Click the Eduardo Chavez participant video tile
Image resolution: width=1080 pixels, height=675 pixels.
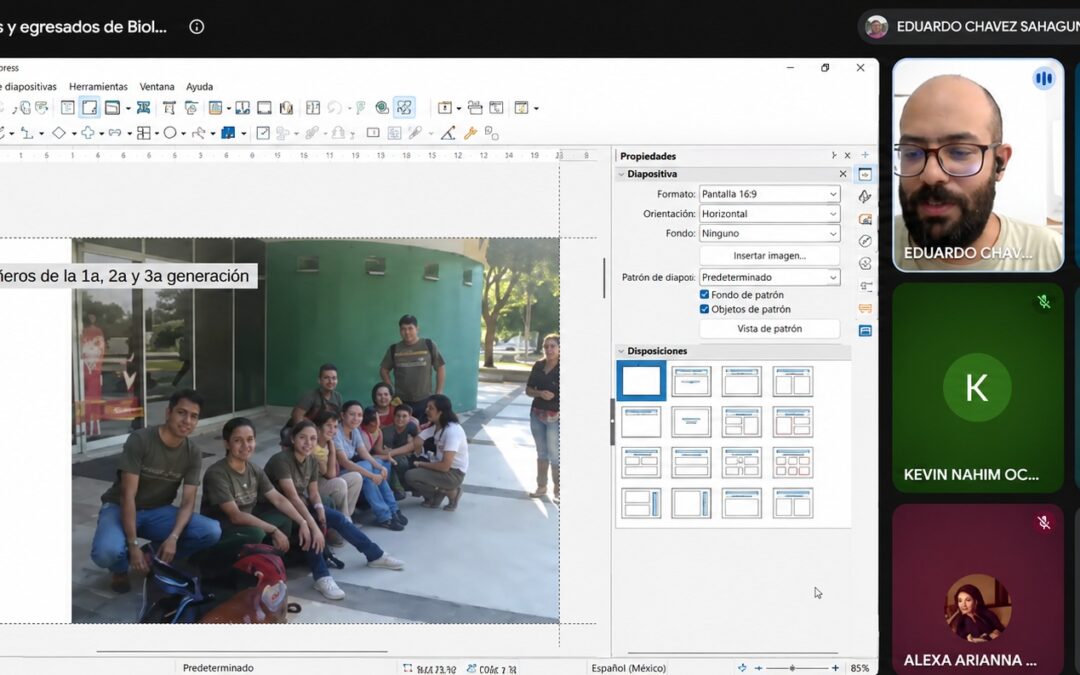point(978,165)
